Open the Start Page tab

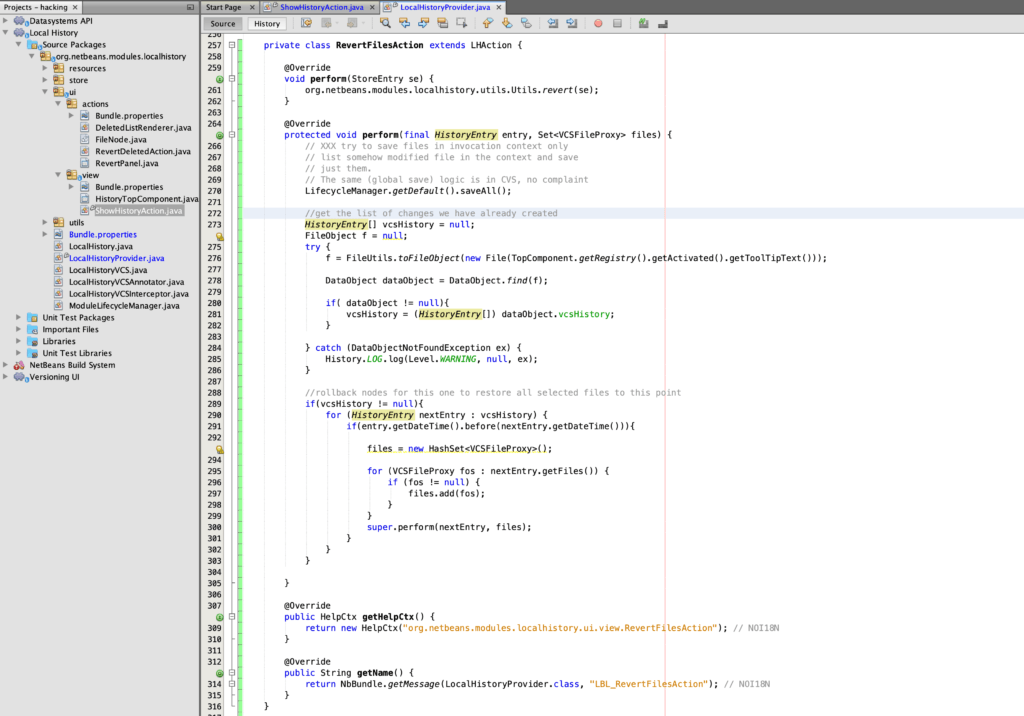(x=222, y=7)
